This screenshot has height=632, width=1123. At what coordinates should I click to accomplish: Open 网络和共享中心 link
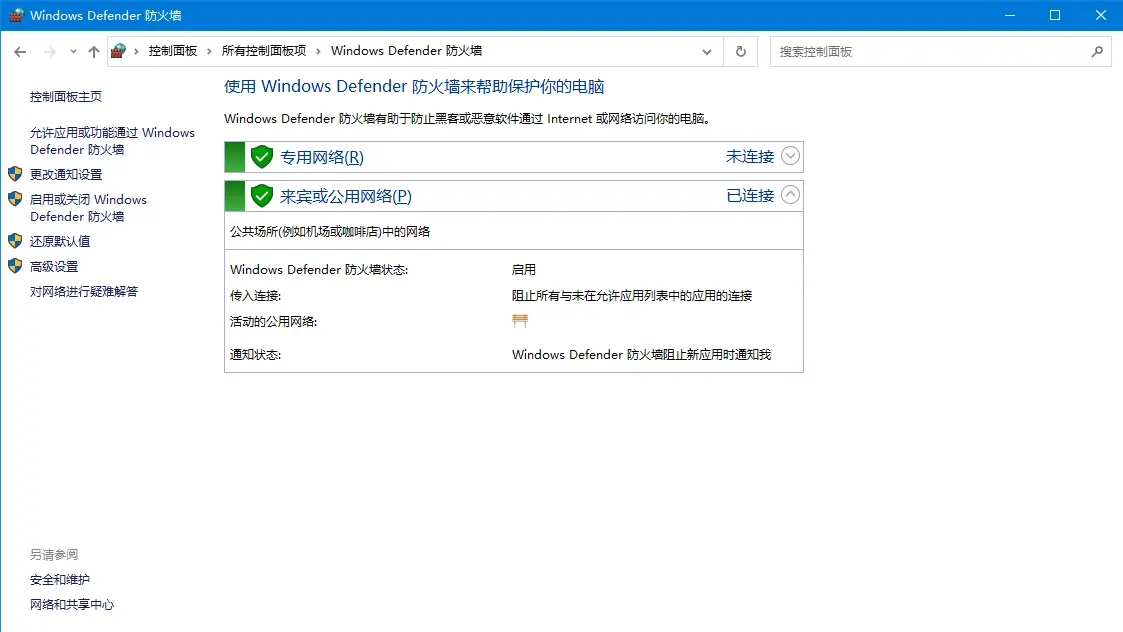72,605
